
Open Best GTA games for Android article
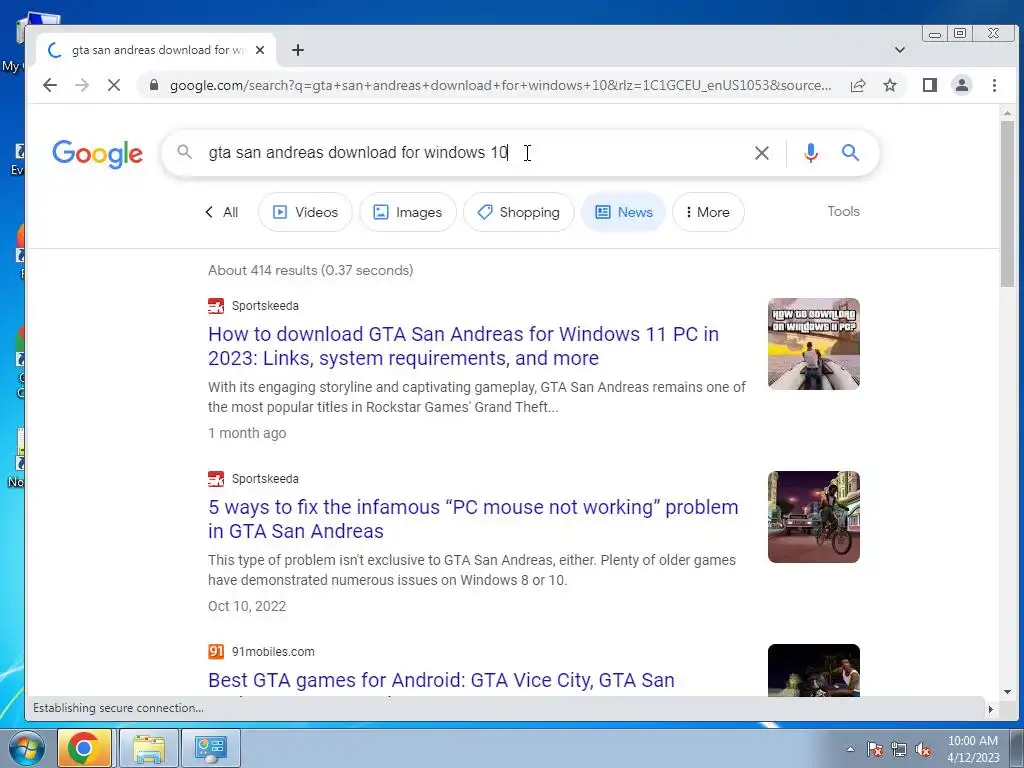pos(441,680)
